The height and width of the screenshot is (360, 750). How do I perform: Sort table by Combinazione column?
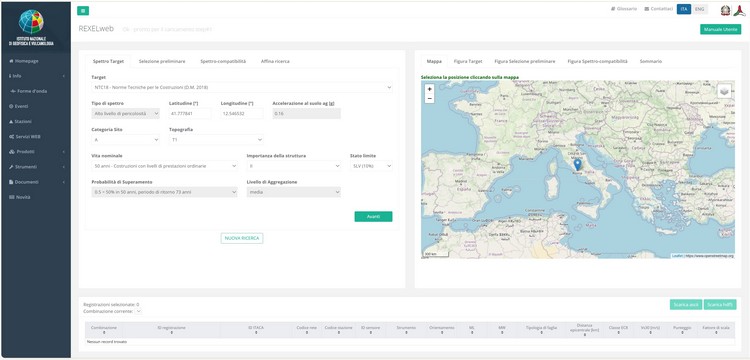tap(104, 329)
